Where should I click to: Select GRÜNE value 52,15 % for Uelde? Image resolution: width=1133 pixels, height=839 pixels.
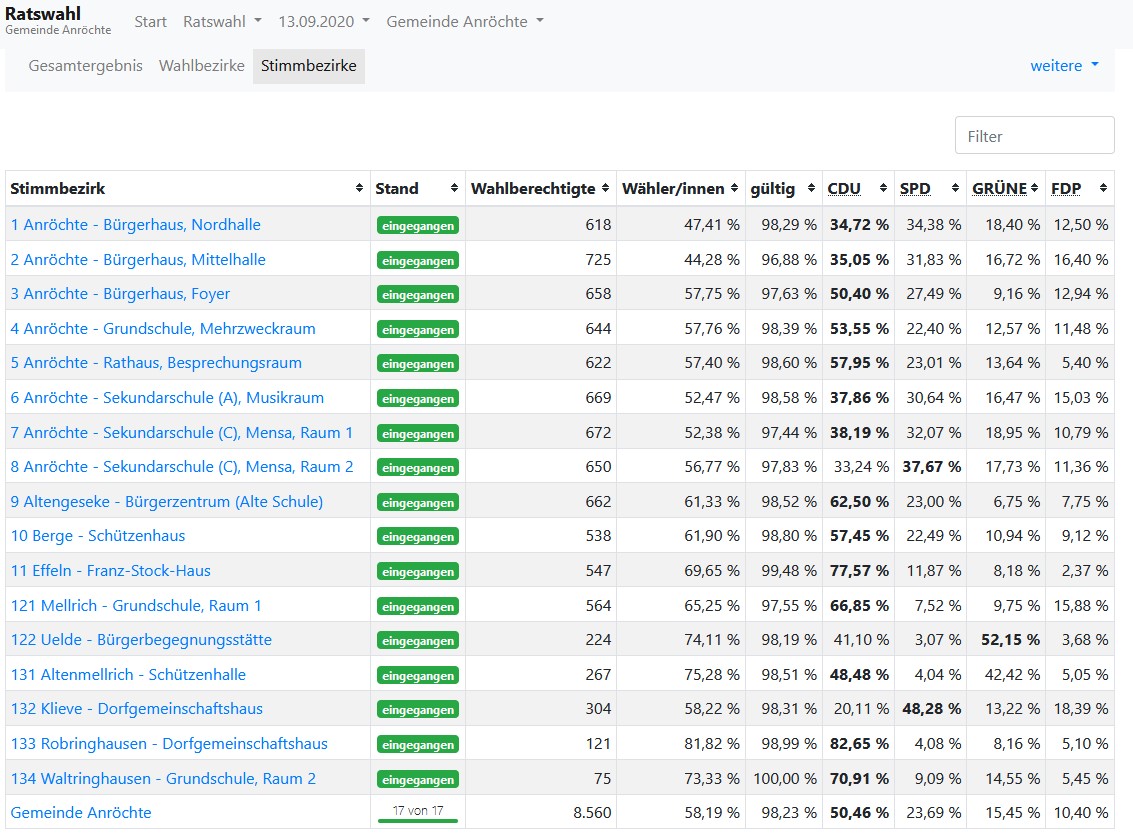coord(1010,640)
